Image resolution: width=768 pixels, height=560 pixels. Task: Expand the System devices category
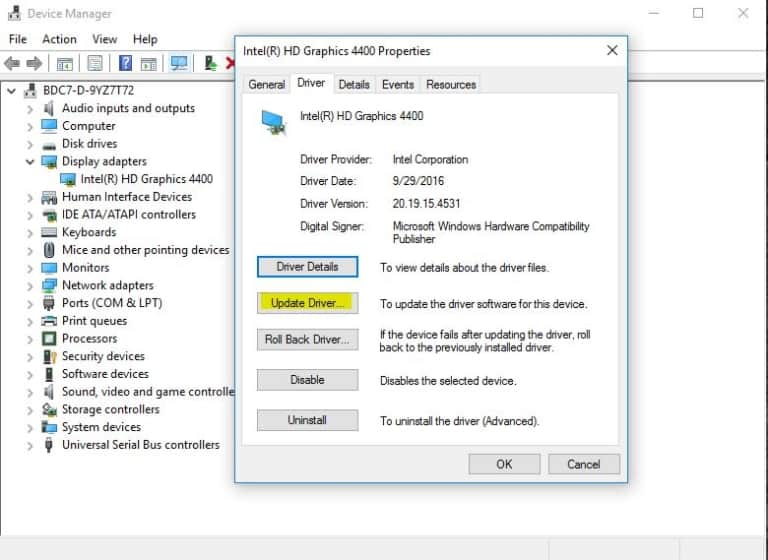[x=30, y=428]
